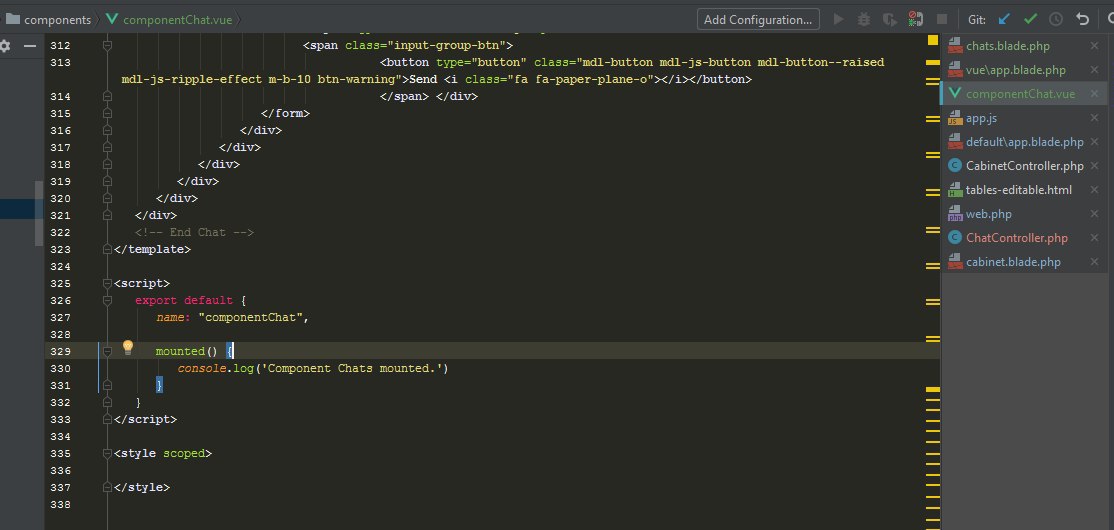Start listening for PHP debug connections
This screenshot has height=530, width=1114.
[916, 19]
